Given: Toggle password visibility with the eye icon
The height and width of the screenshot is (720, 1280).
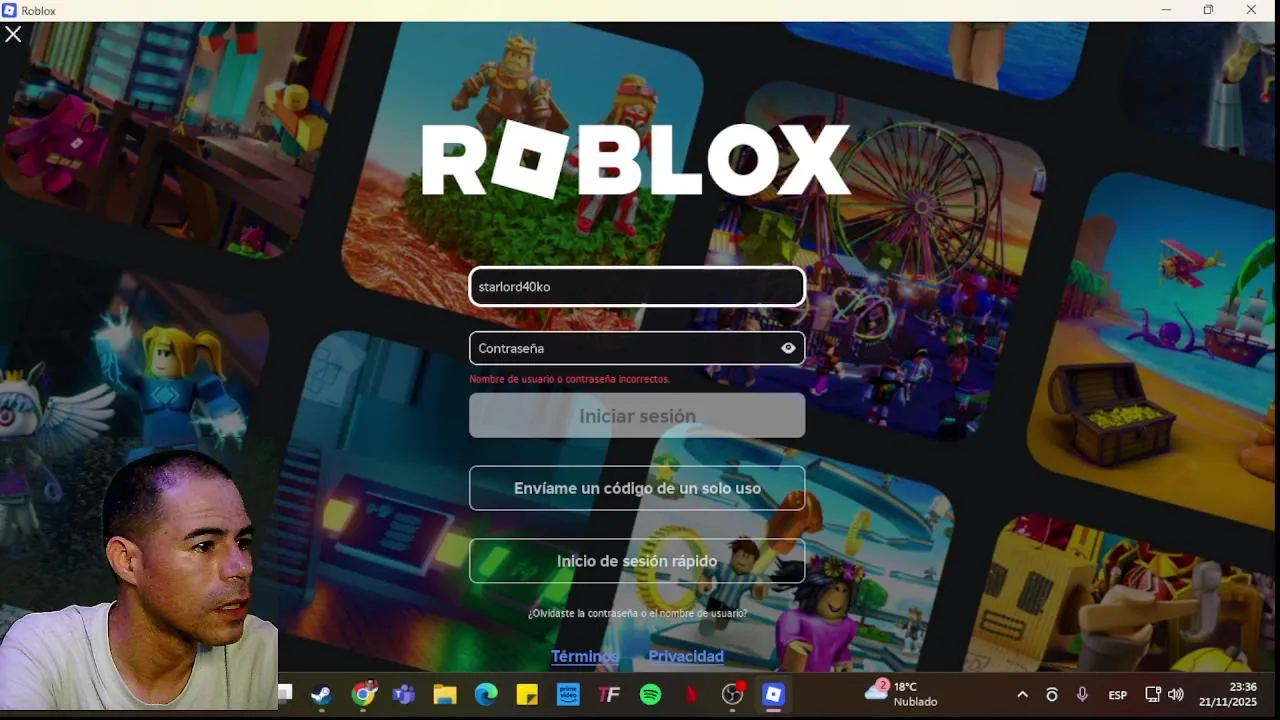Looking at the screenshot, I should click(x=788, y=348).
